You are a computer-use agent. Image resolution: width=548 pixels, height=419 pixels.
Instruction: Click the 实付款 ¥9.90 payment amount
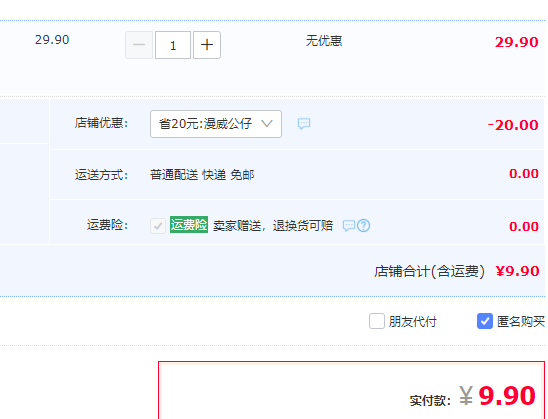pyautogui.click(x=497, y=396)
